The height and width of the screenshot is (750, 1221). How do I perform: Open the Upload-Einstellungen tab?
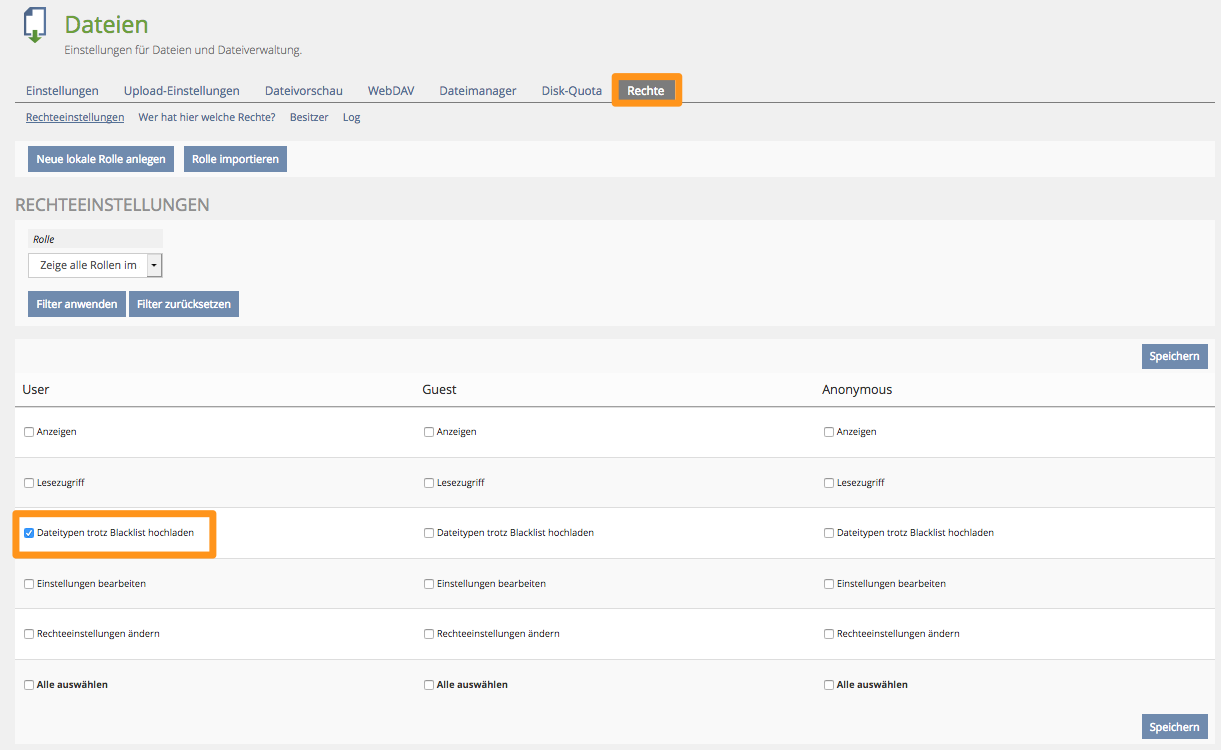tap(181, 91)
